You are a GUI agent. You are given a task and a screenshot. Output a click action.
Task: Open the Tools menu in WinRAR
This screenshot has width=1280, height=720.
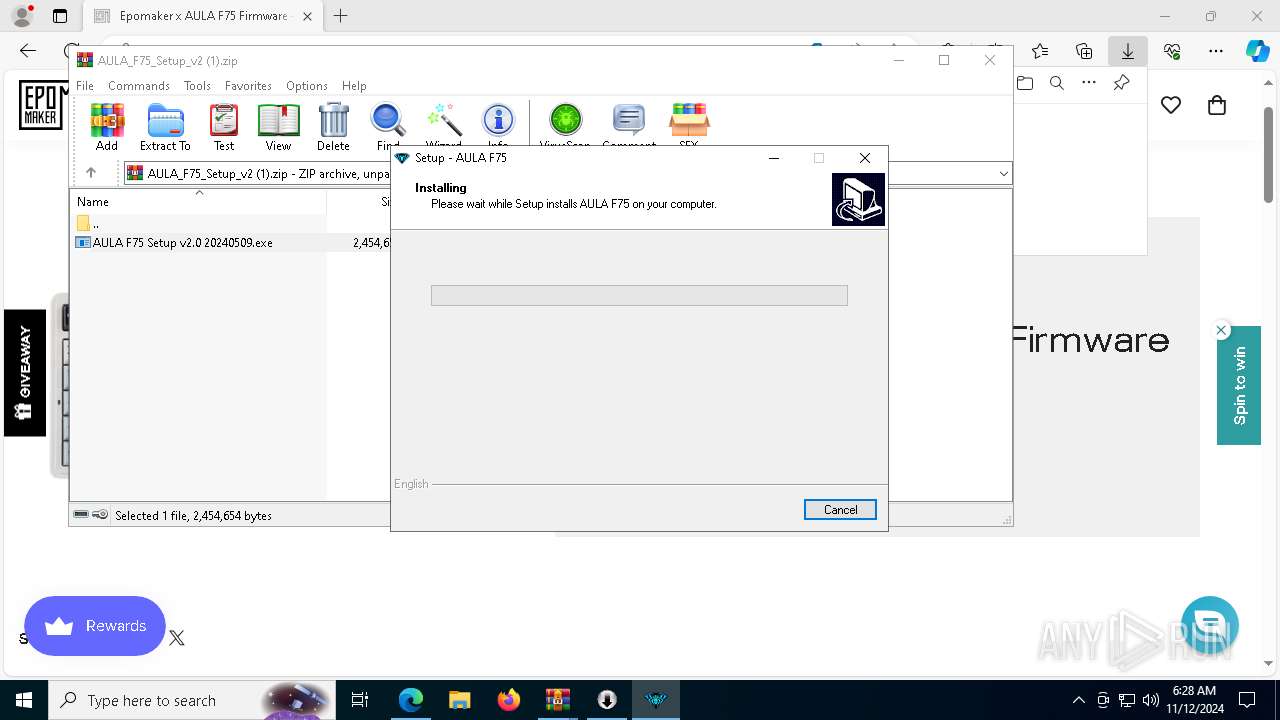coord(197,86)
